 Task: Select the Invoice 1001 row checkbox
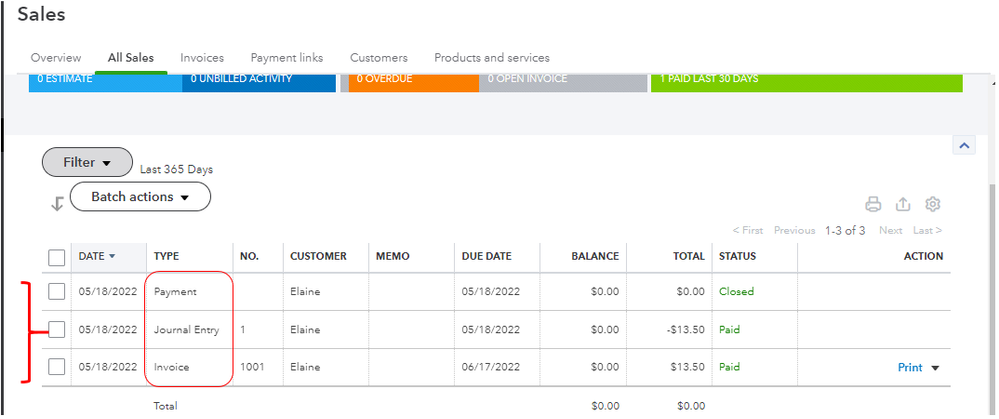[x=57, y=367]
